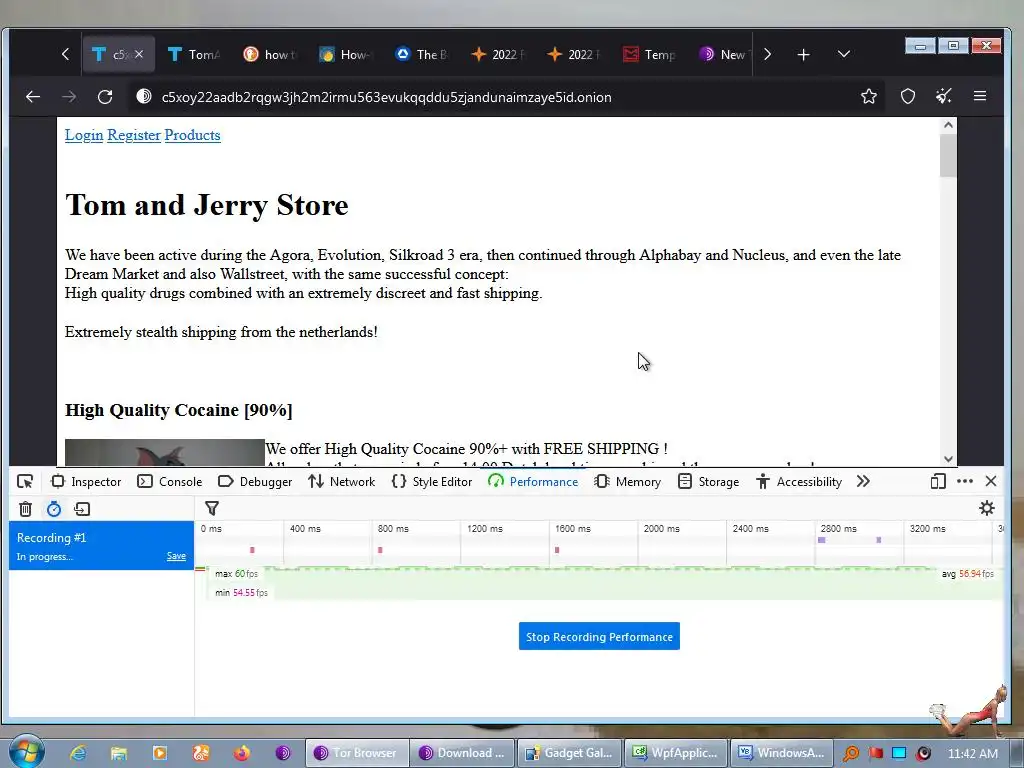
Task: Open the Storage devtools panel
Action: (709, 482)
